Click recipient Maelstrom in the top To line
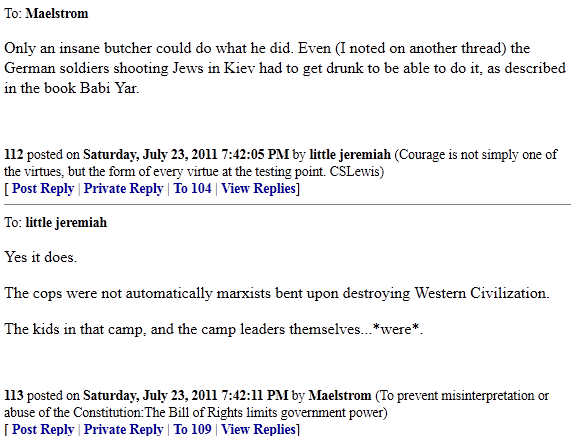 [x=57, y=14]
